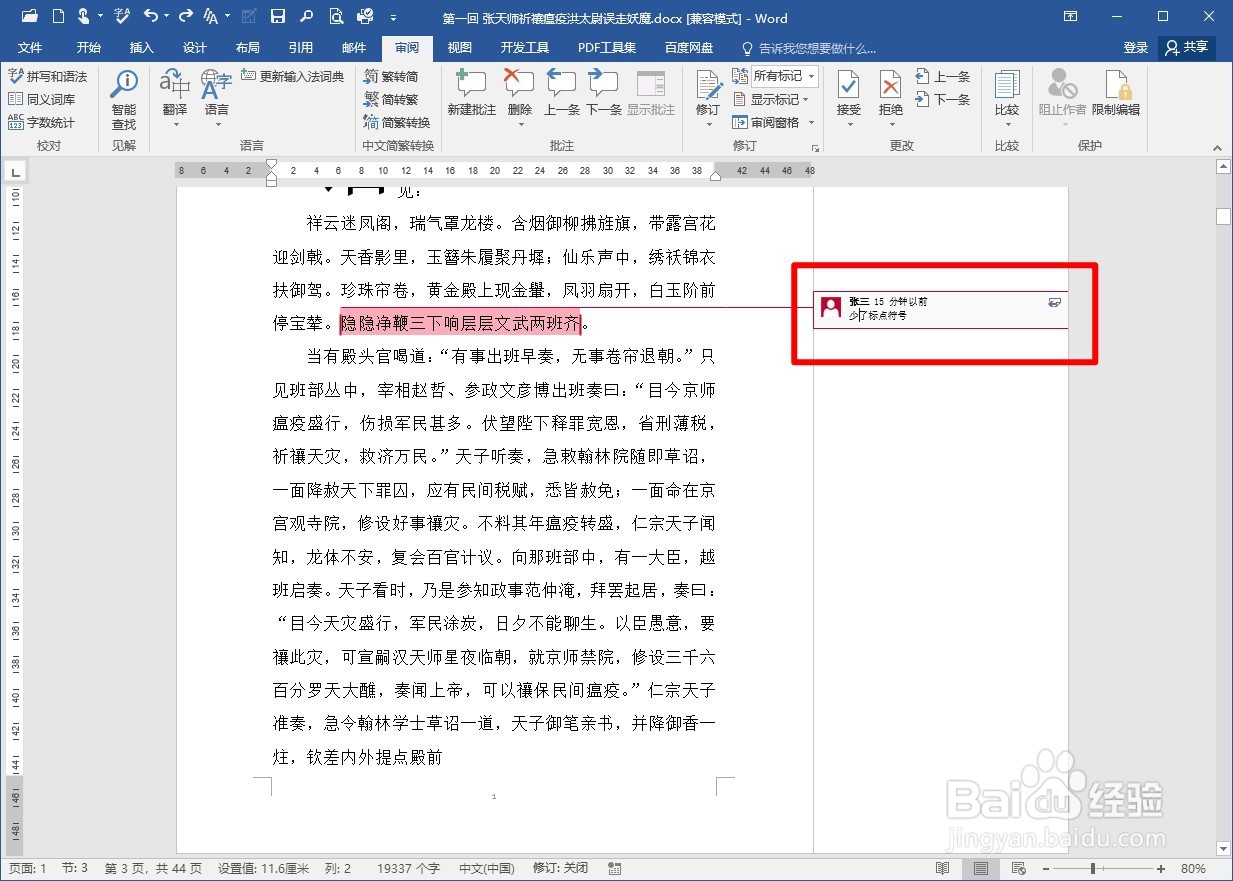Click the Sign in (登录) button

(1135, 47)
